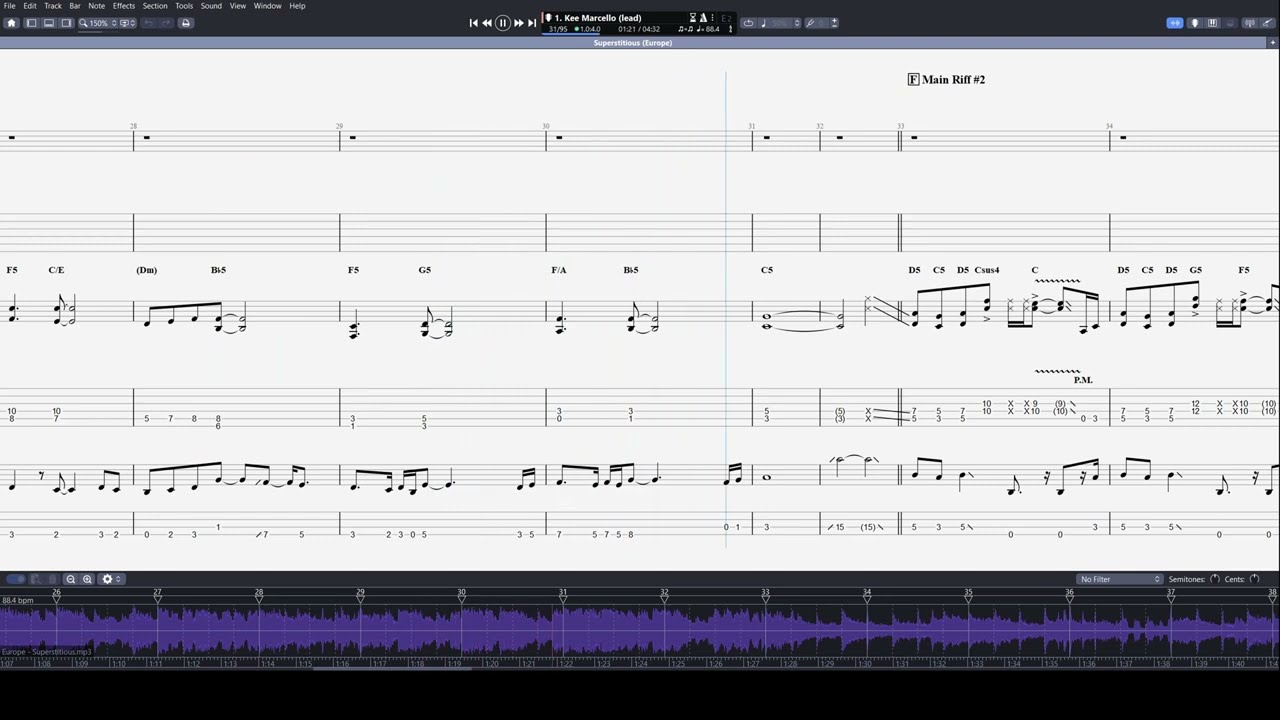Click the Csus4 chord name
Image resolution: width=1280 pixels, height=720 pixels.
tap(986, 270)
